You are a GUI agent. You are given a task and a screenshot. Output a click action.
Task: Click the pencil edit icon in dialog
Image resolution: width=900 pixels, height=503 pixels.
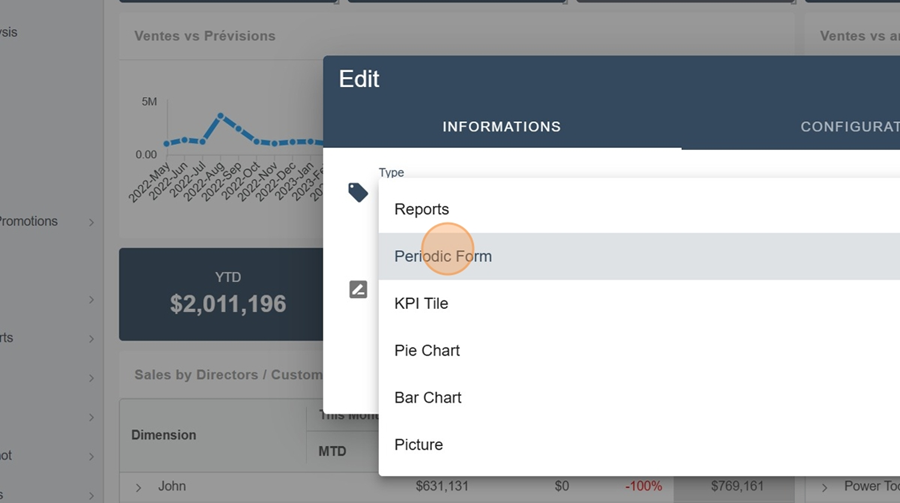(358, 290)
